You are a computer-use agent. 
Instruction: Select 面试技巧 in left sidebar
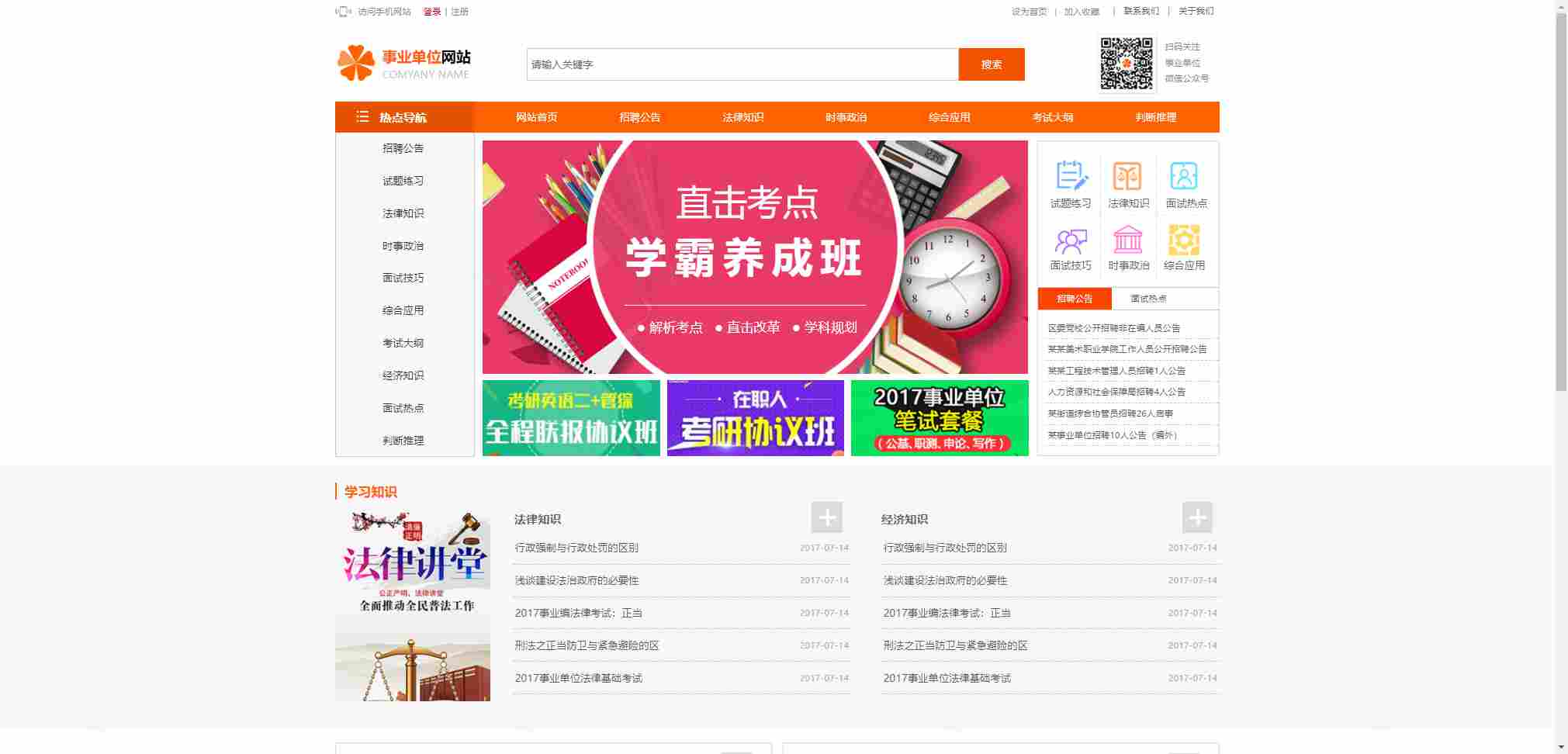pyautogui.click(x=403, y=278)
